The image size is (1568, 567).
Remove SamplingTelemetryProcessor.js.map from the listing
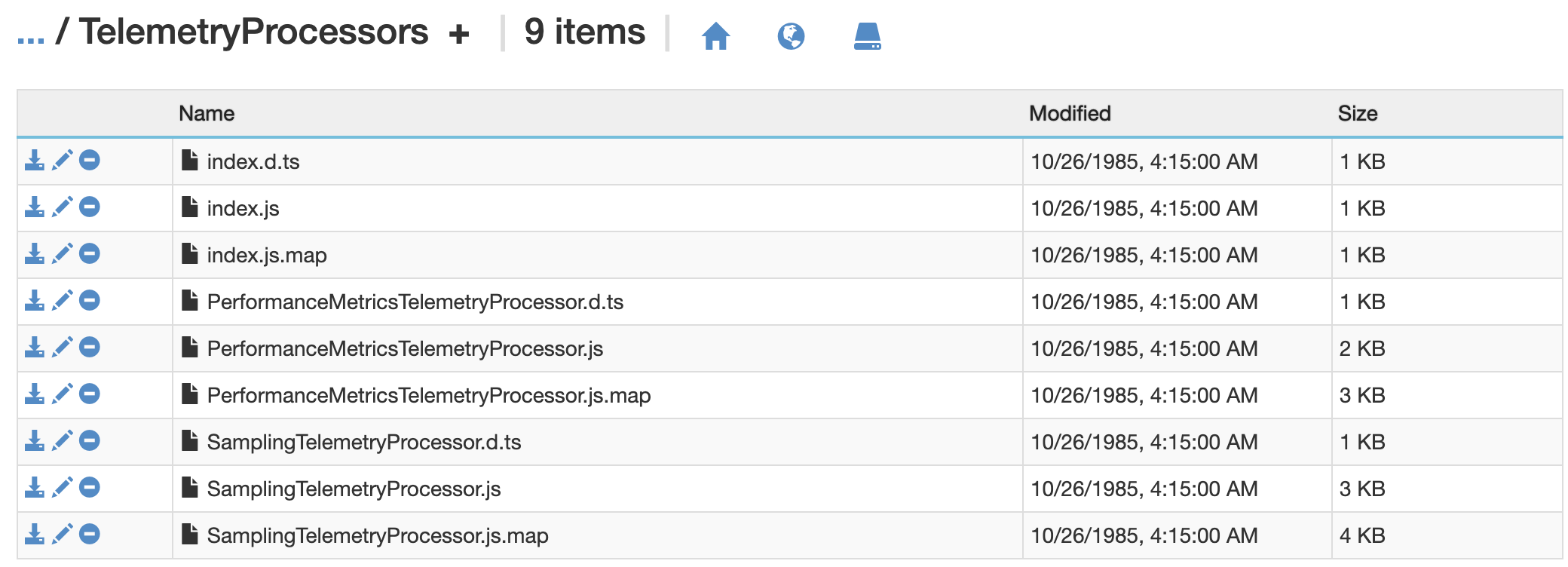pos(89,535)
